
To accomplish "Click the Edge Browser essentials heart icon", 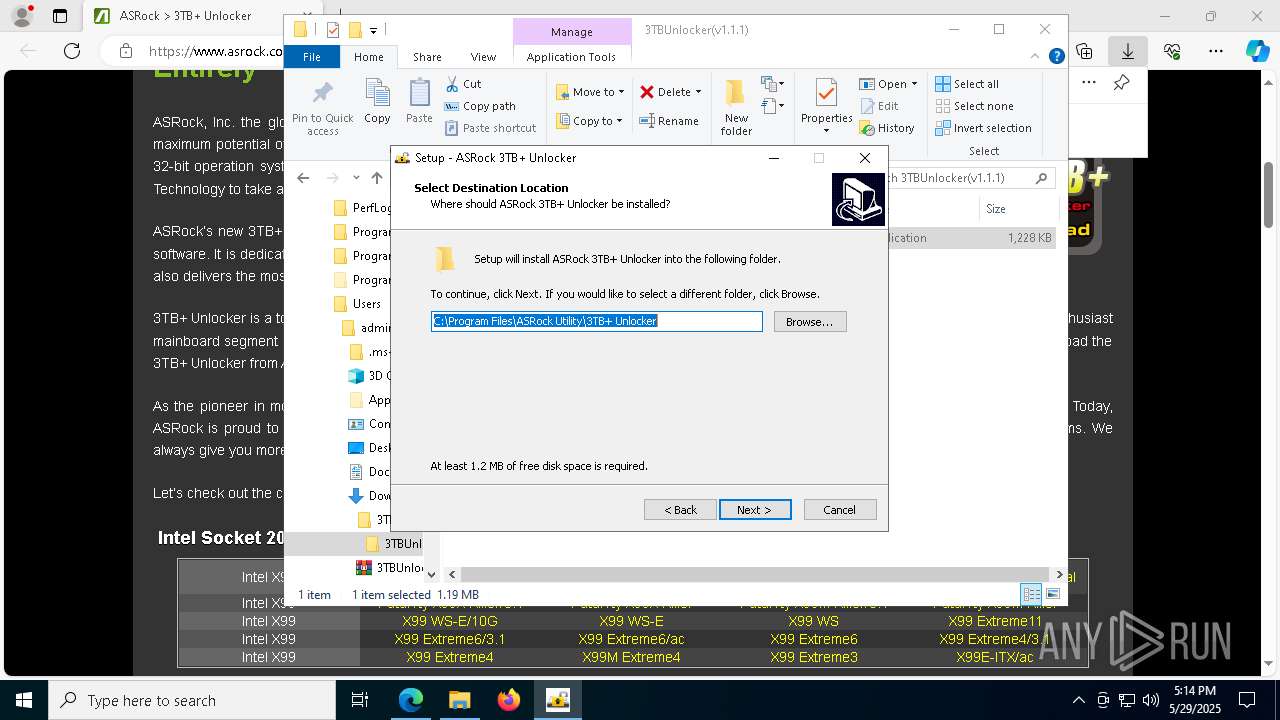I will coord(1172,51).
